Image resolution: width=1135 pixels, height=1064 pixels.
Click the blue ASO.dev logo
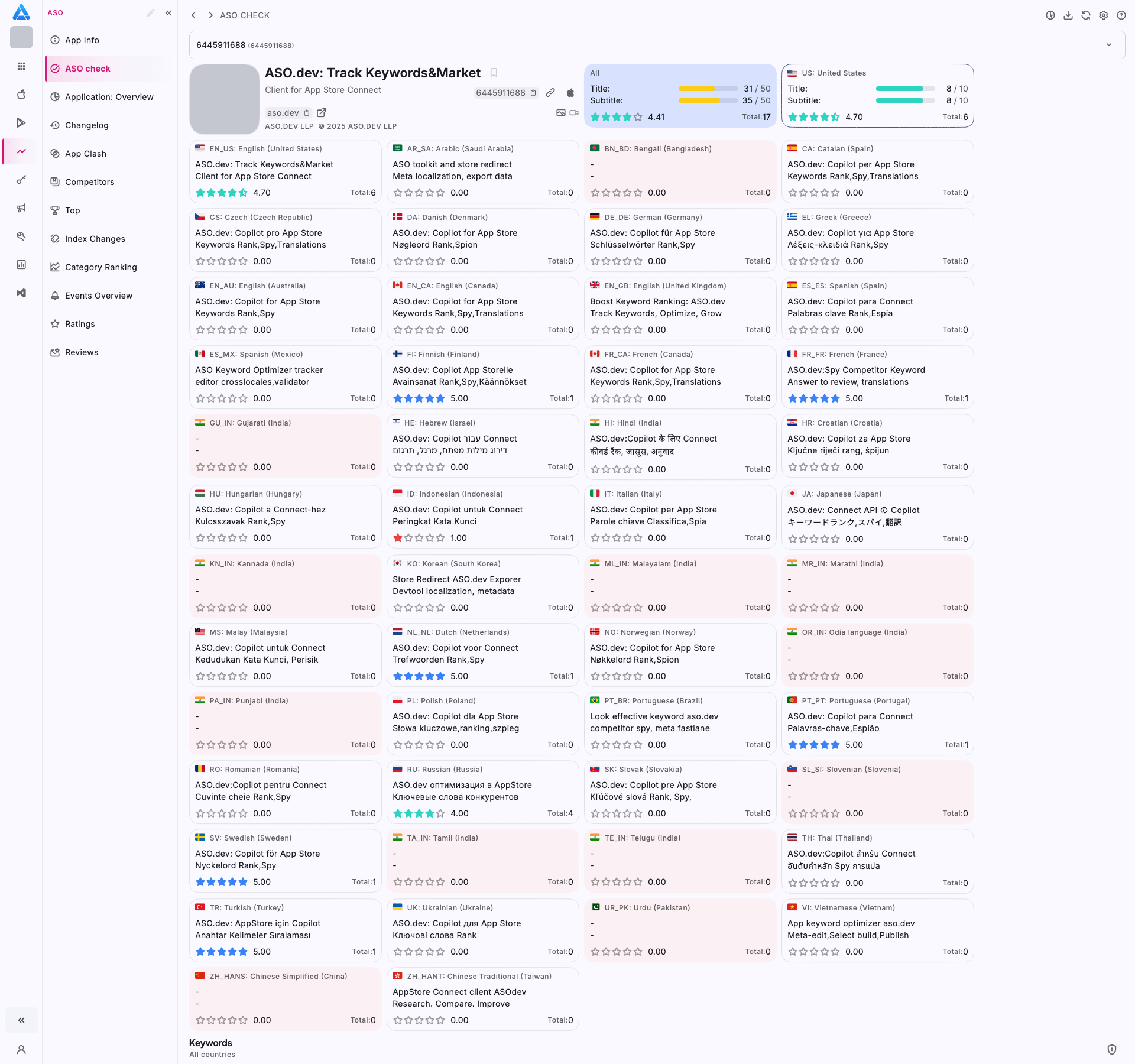[21, 12]
